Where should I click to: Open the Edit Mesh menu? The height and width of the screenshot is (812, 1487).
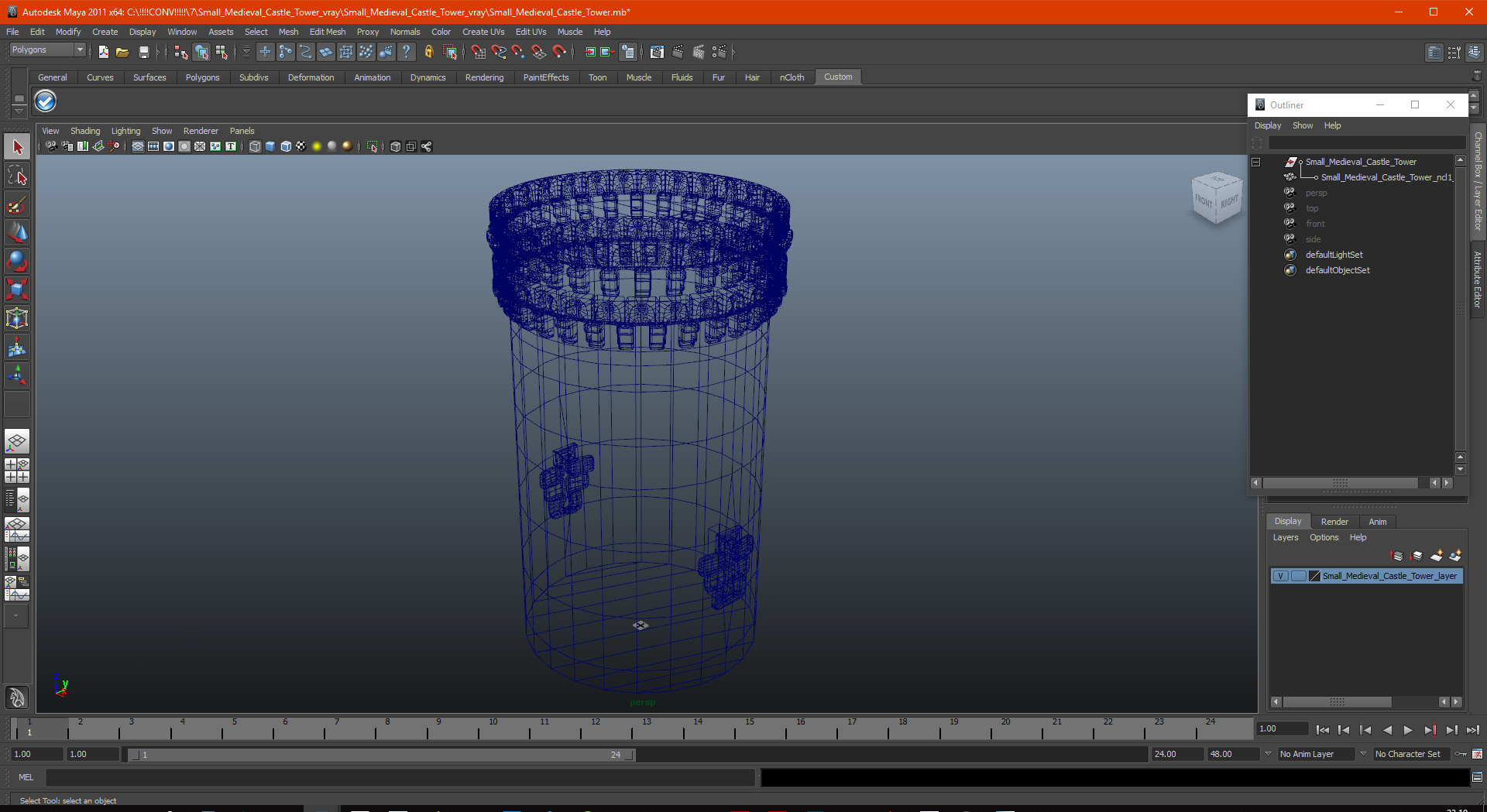click(x=328, y=32)
